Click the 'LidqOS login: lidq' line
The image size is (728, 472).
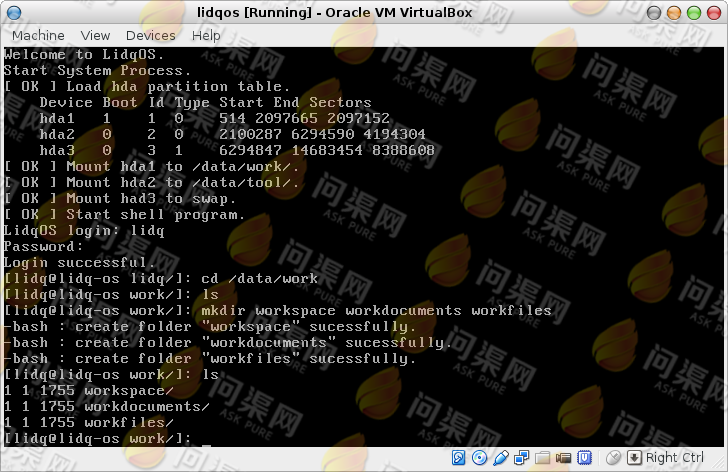click(84, 231)
